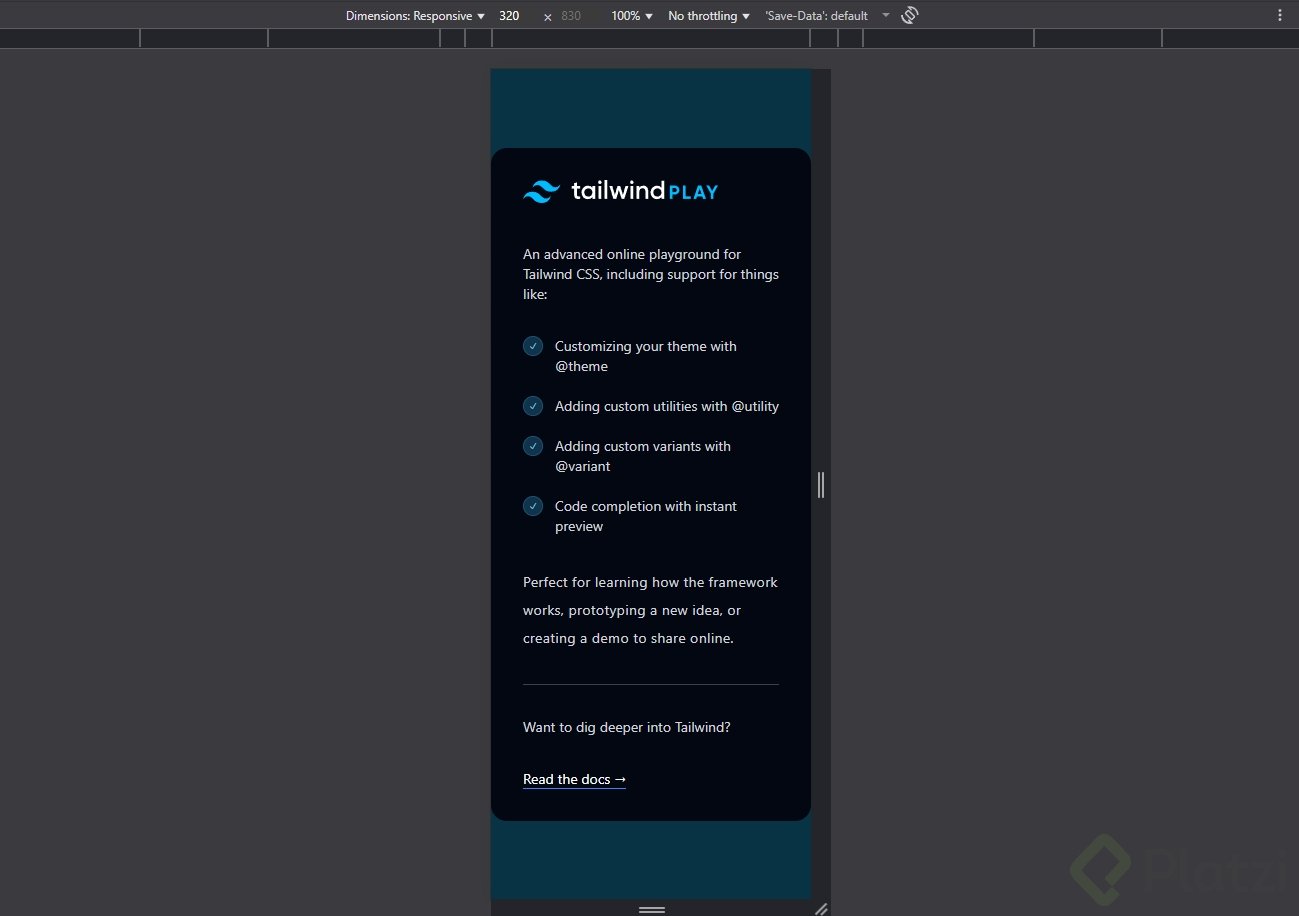Screen dimensions: 1299x916
Task: Click the checkmark beside 'Adding custom utilities'
Action: (x=533, y=406)
